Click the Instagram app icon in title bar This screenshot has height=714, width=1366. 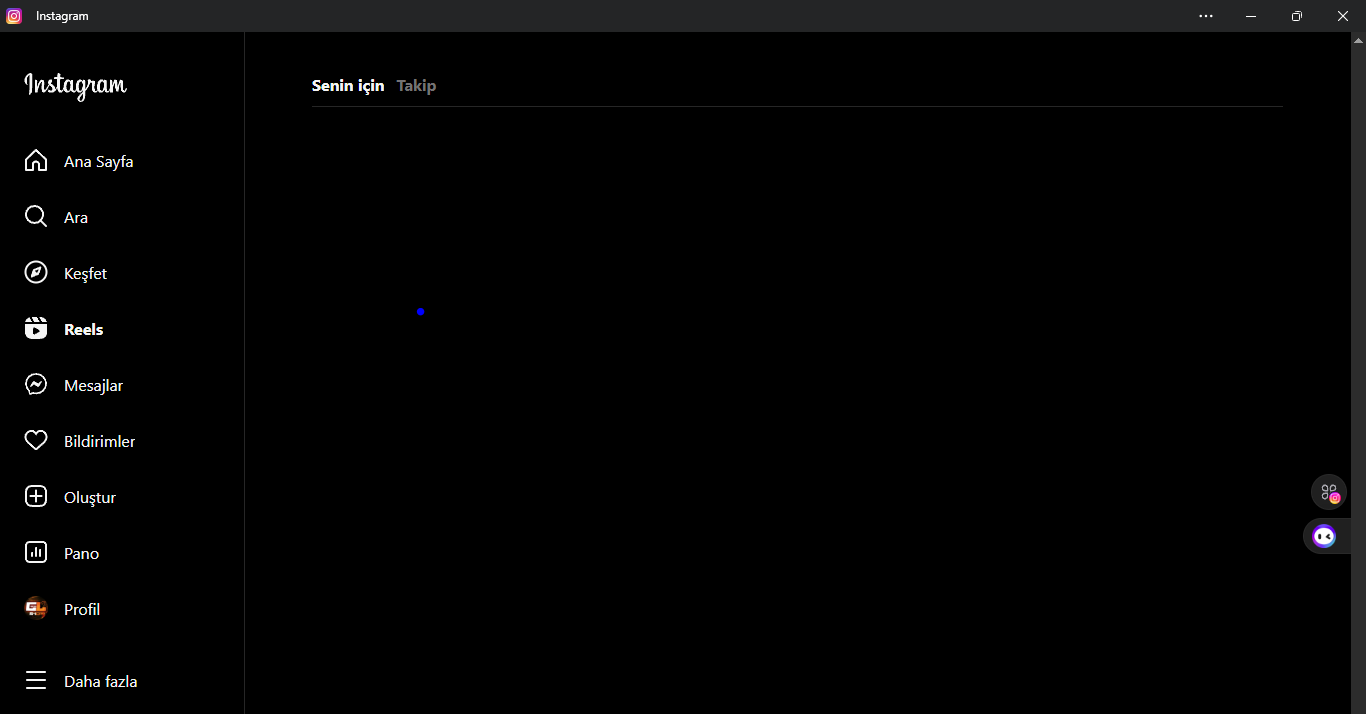14,16
